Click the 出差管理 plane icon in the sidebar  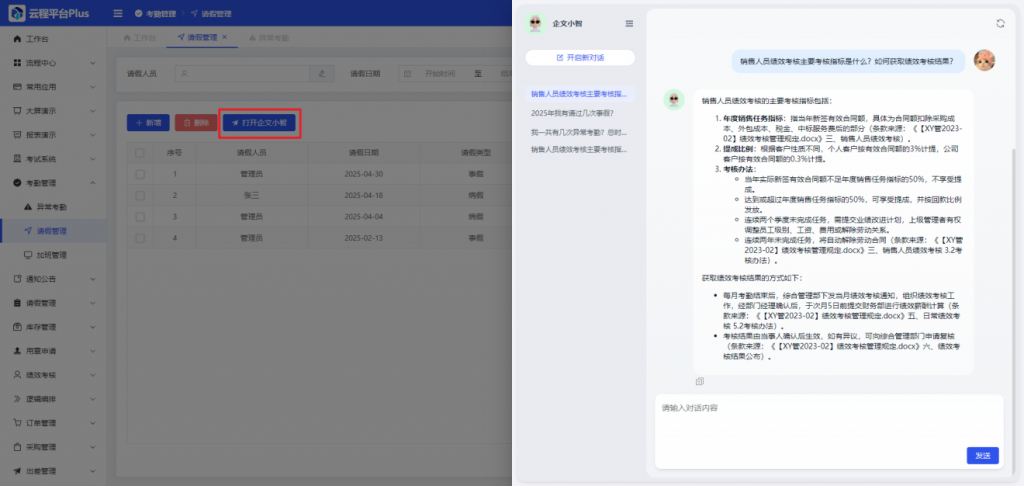click(x=17, y=471)
